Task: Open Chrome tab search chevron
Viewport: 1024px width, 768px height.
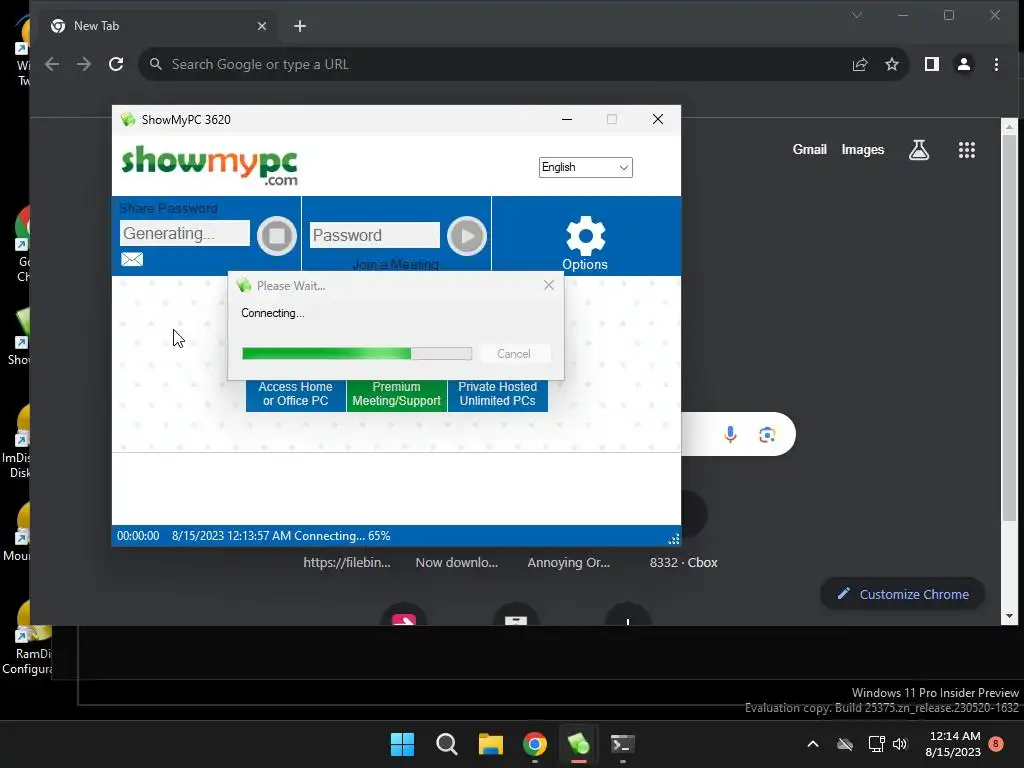Action: [x=857, y=15]
